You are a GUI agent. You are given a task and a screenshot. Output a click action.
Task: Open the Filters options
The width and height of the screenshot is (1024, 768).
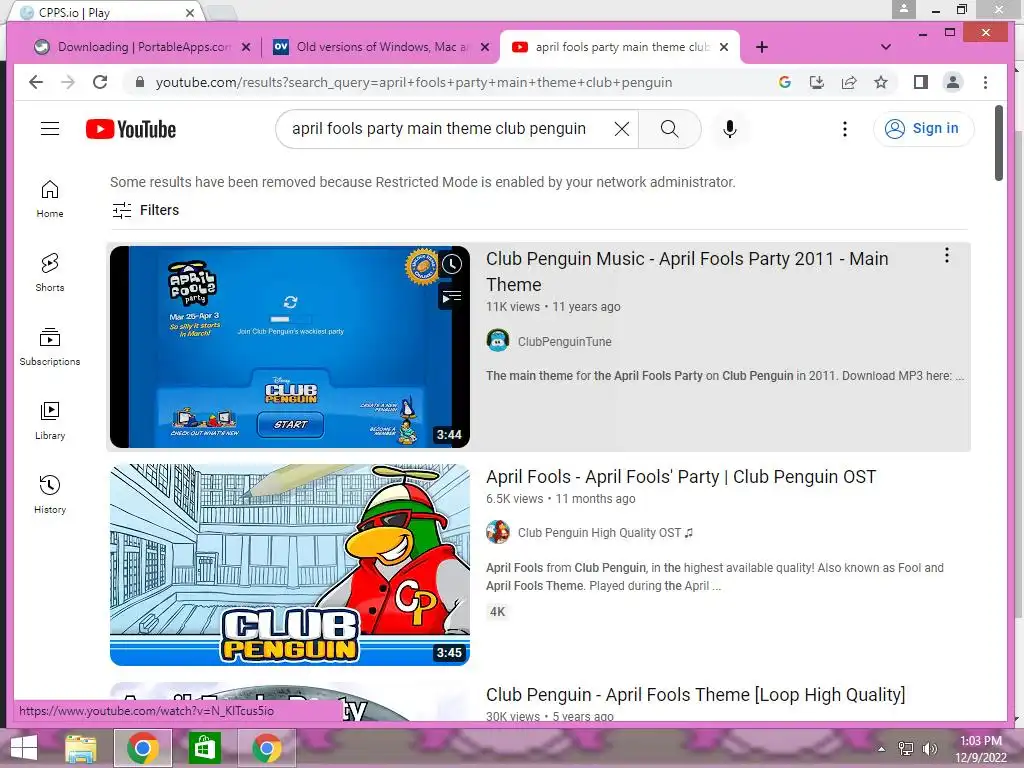click(x=146, y=210)
